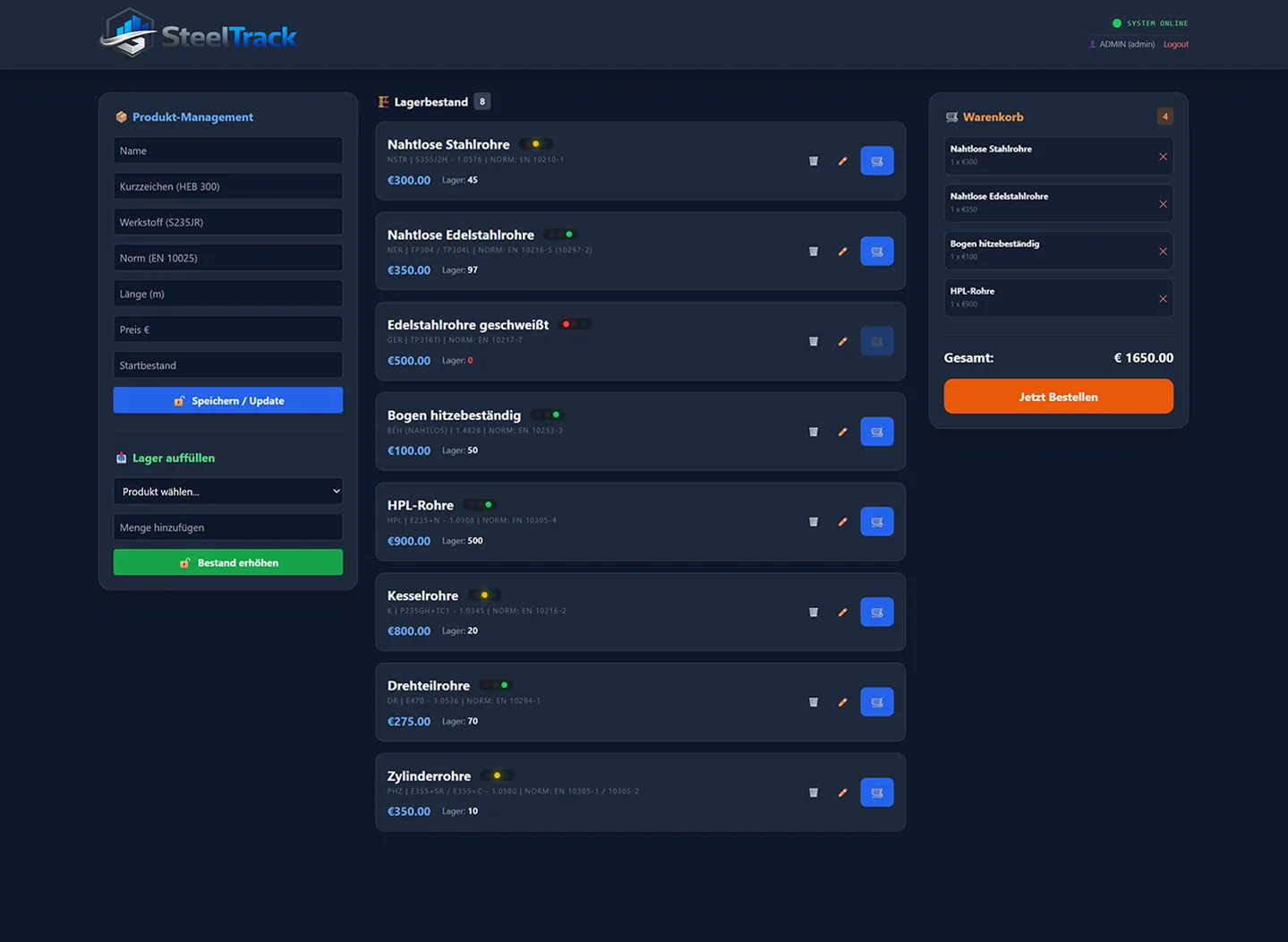
Task: Click the trash icon for Zylinderrohre
Action: click(x=813, y=792)
